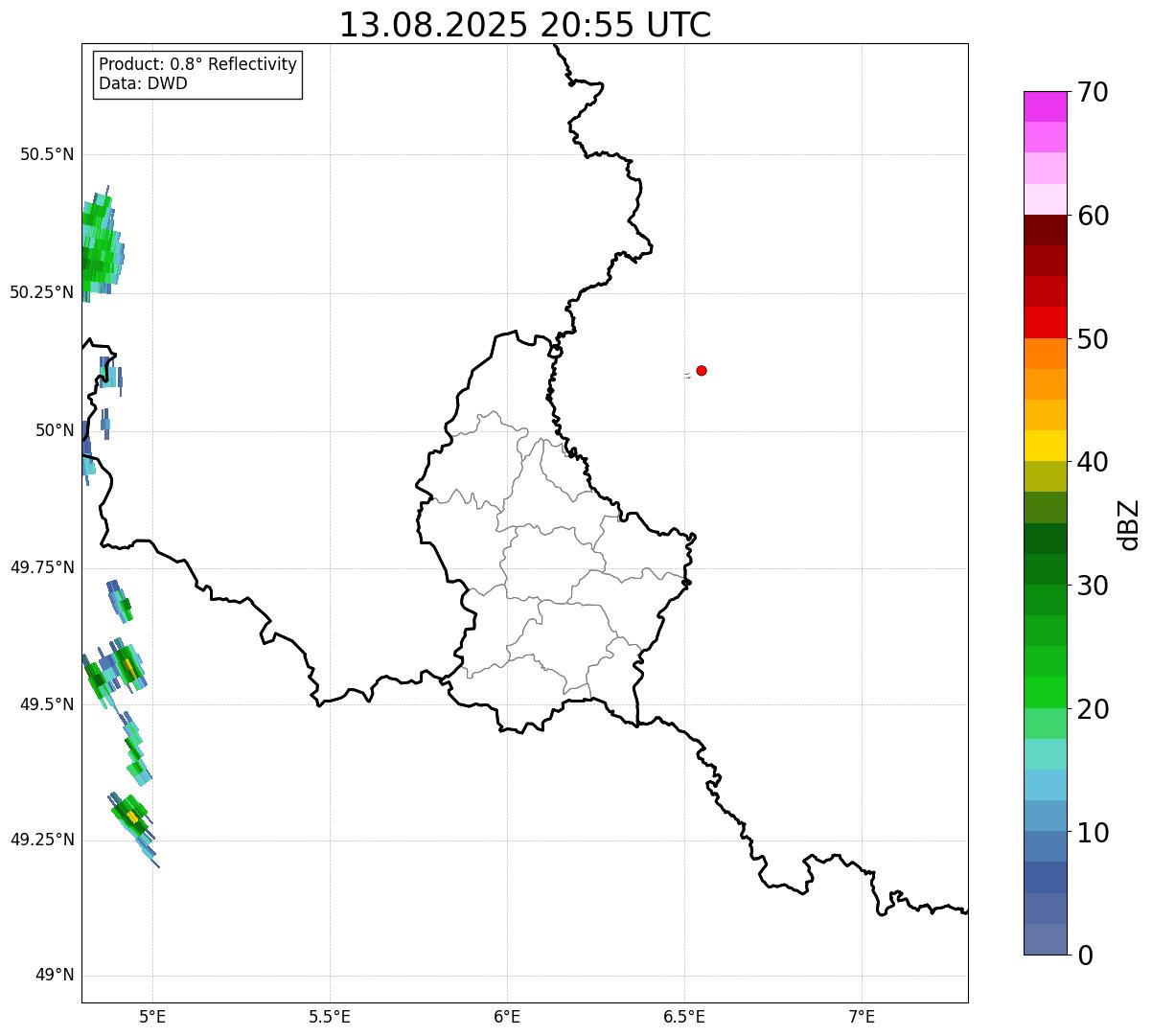Click the 7°E longitude label

click(862, 1017)
